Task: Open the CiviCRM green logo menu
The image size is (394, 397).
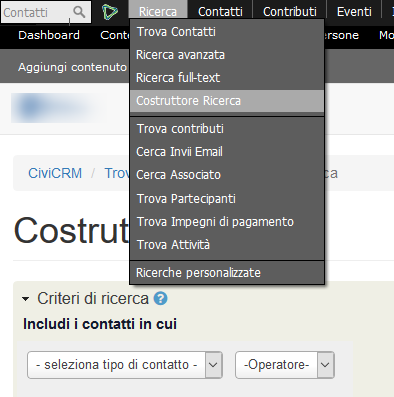Action: [110, 12]
